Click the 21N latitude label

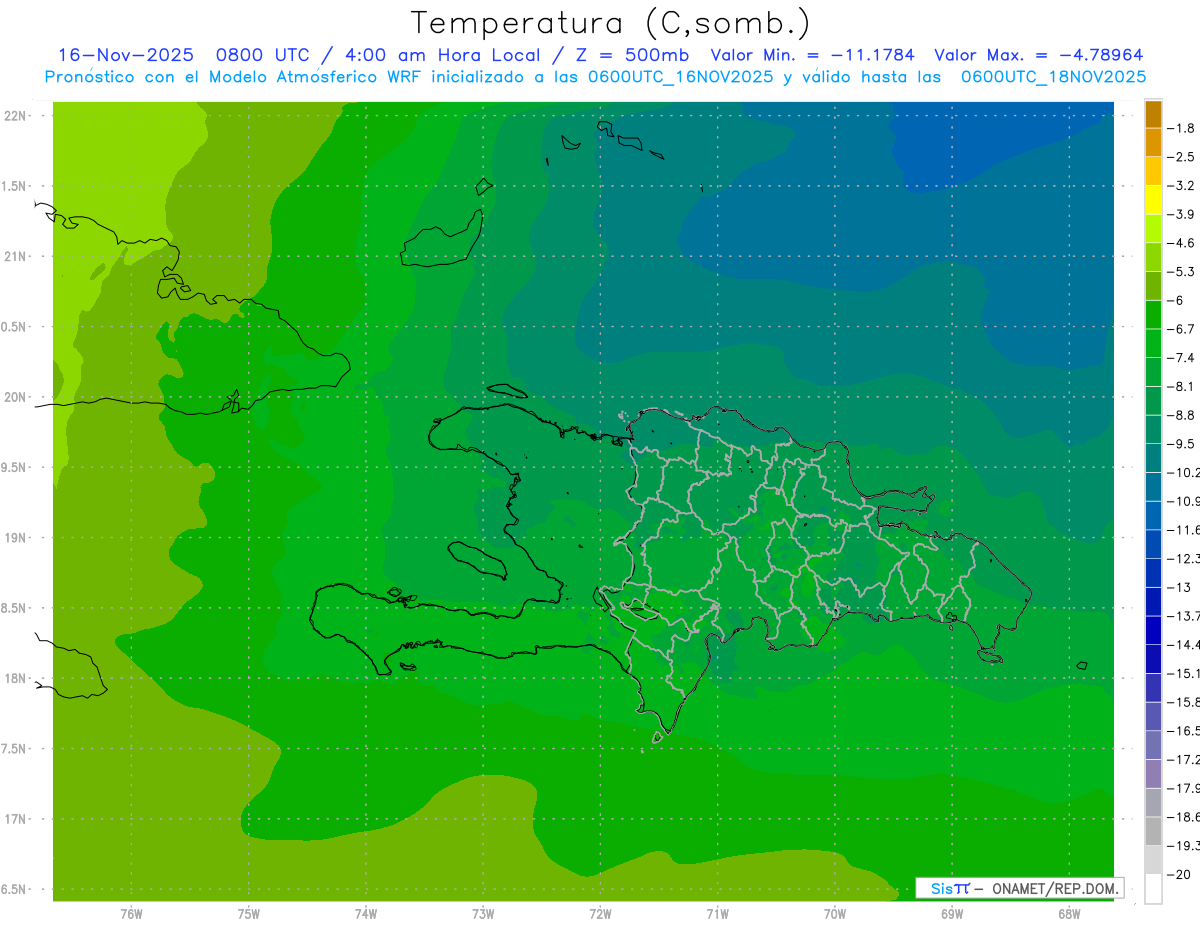(x=15, y=257)
